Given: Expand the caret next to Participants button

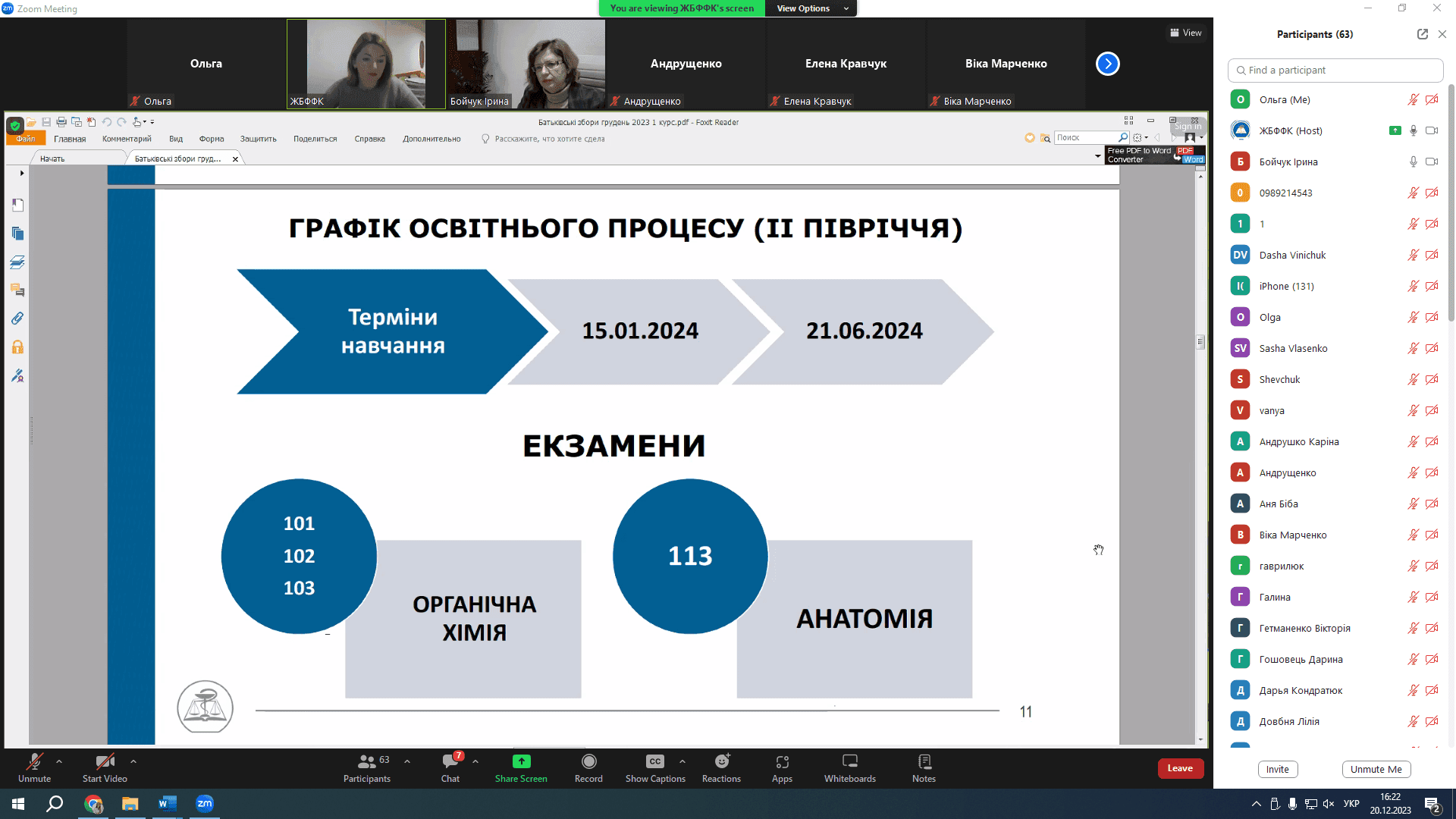Looking at the screenshot, I should click(x=407, y=761).
